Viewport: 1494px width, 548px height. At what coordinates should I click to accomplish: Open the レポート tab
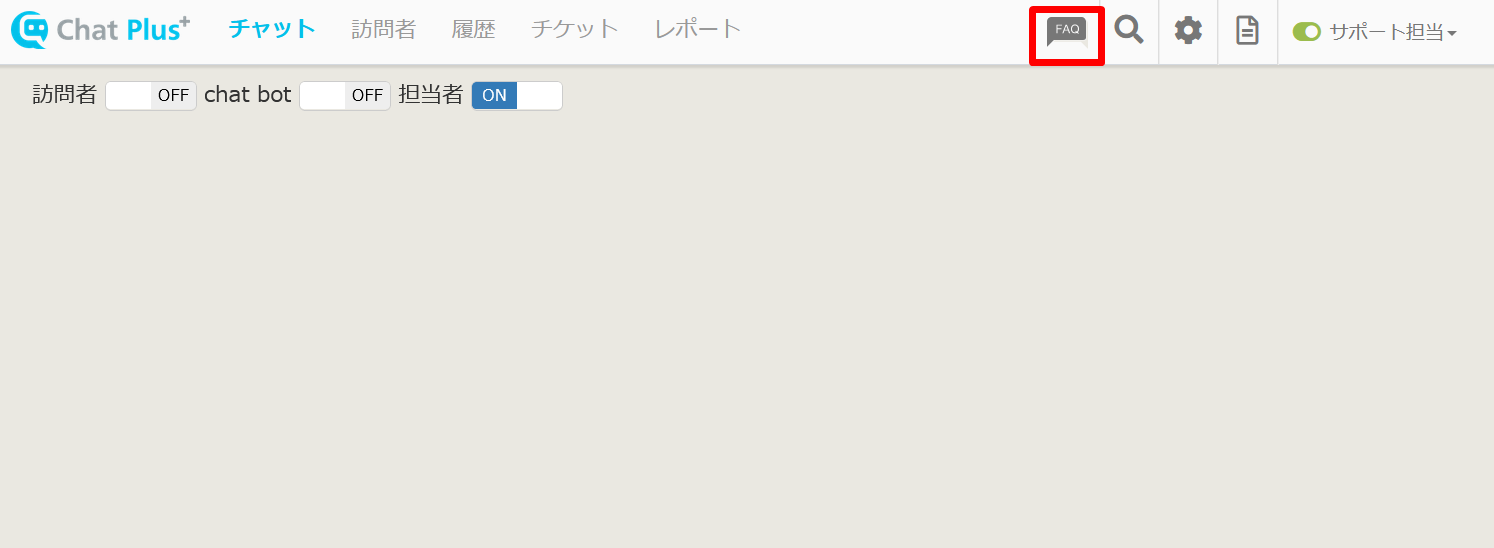tap(698, 29)
